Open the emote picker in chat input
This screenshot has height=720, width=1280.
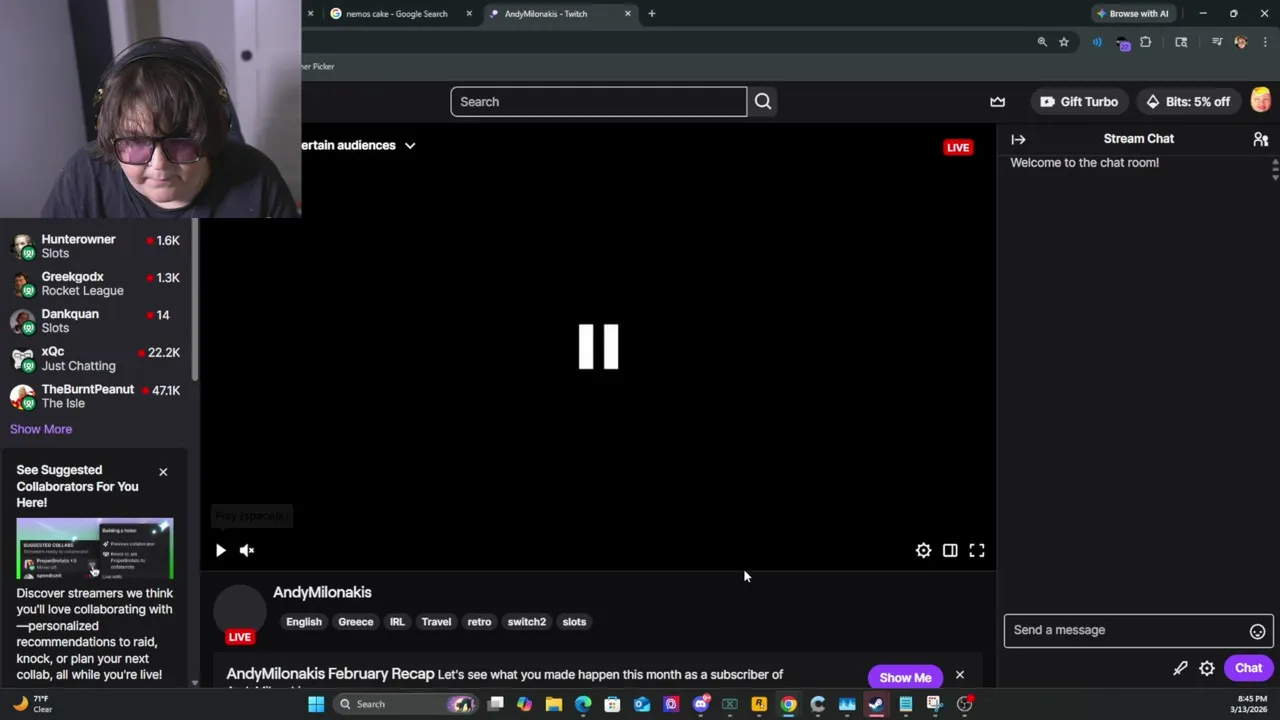click(x=1257, y=631)
